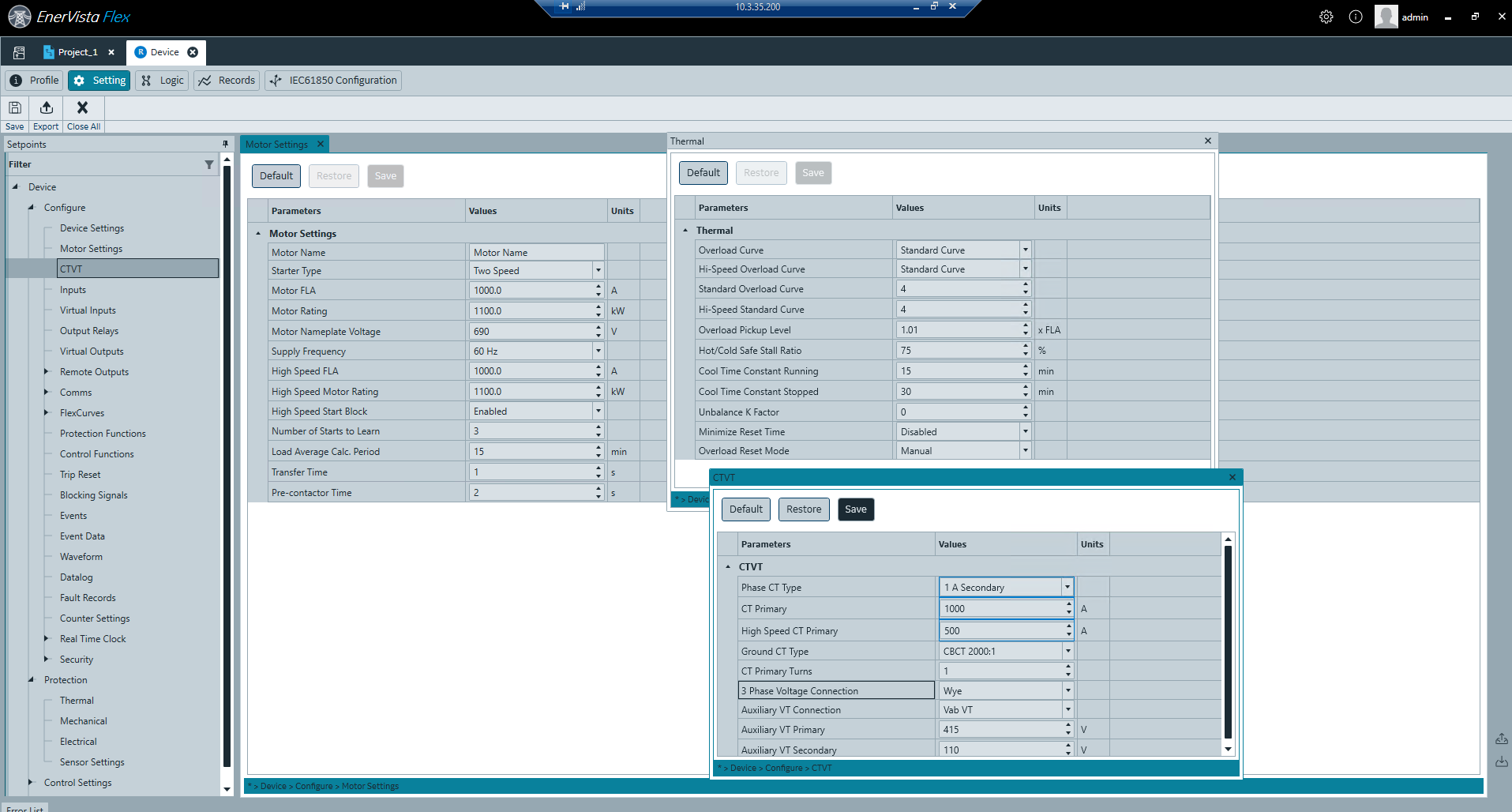1512x812 pixels.
Task: Open the Starter Type dropdown
Action: tap(598, 270)
